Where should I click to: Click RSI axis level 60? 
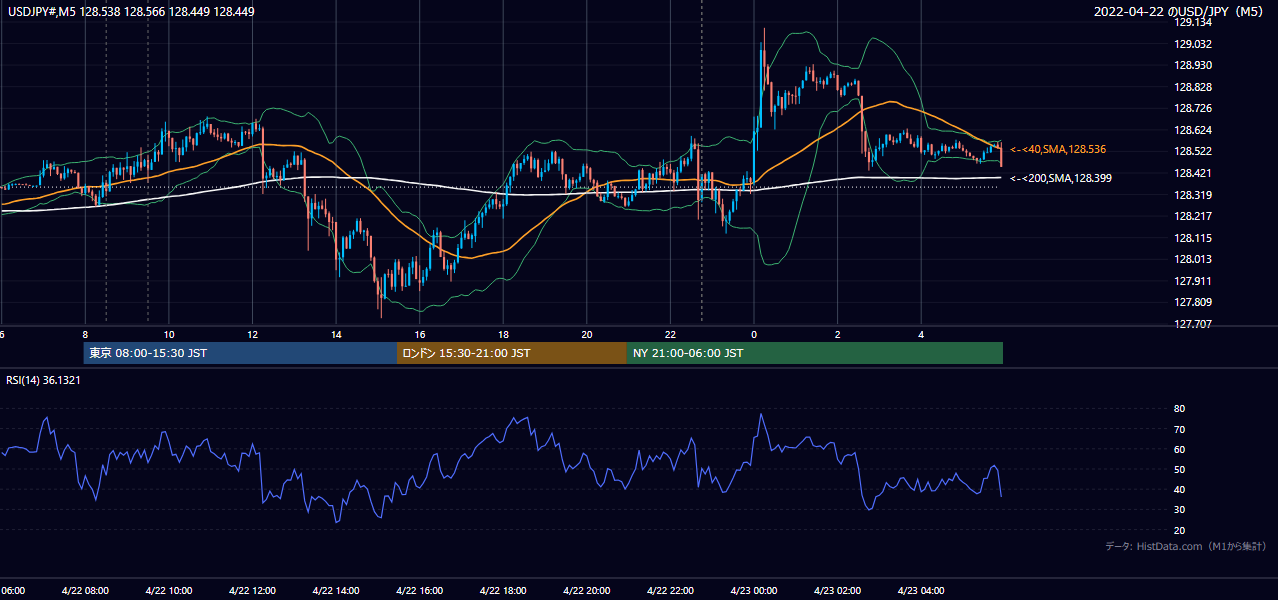(1179, 449)
